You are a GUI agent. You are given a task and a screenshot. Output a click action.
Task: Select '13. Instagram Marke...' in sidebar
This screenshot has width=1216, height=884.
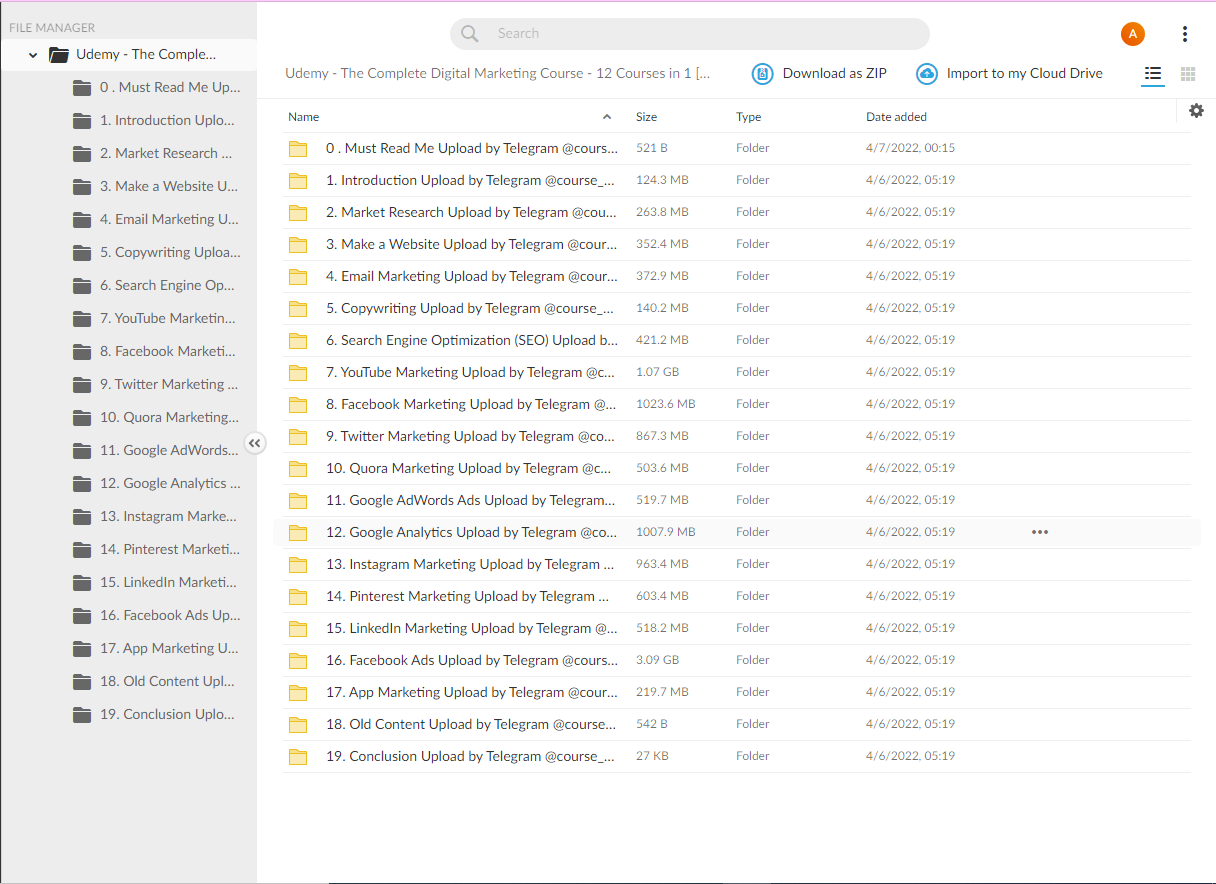[x=168, y=517]
